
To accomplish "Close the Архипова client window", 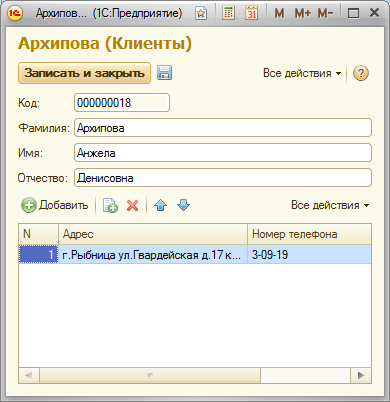I will coord(374,13).
